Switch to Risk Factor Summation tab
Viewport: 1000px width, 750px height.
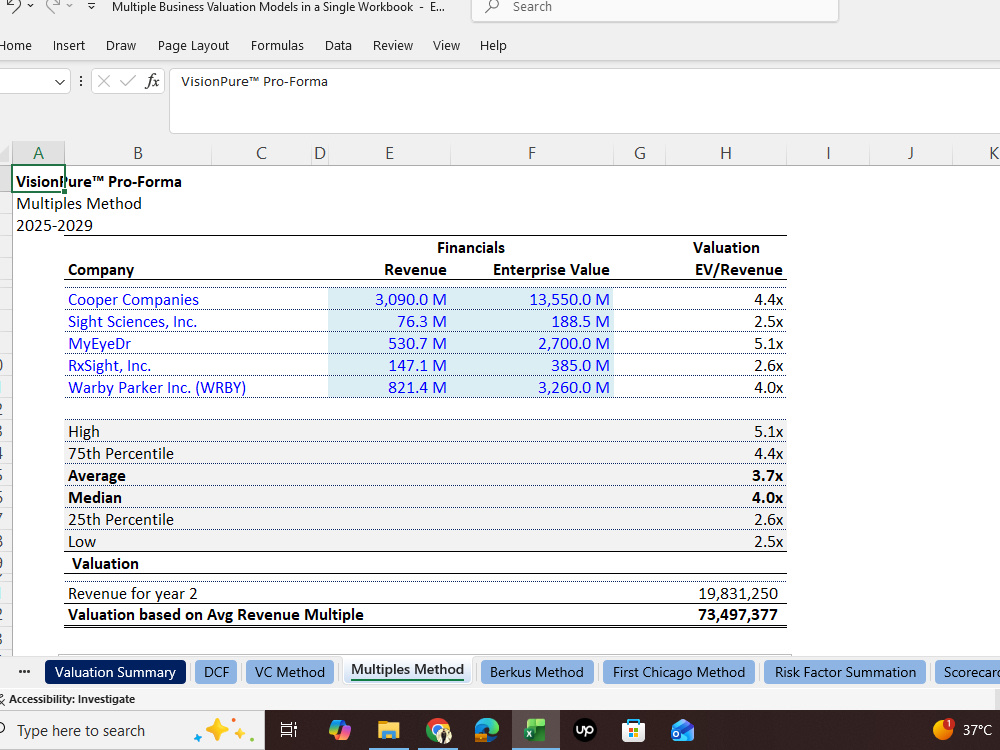pyautogui.click(x=845, y=672)
